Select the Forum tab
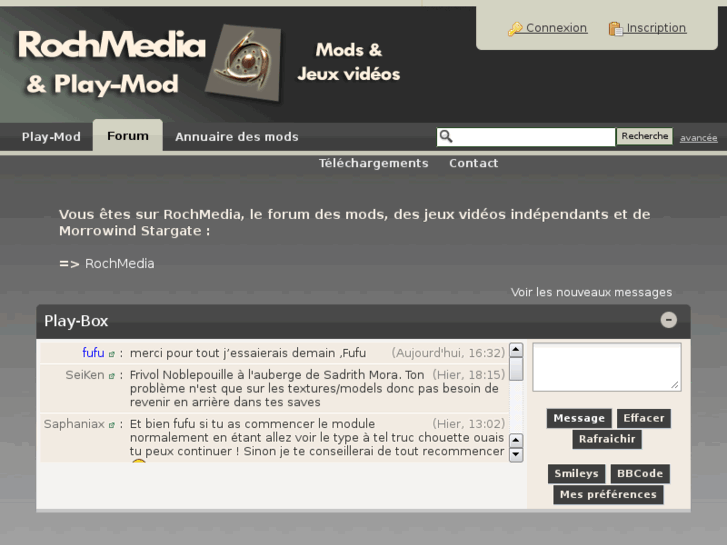 (x=128, y=136)
